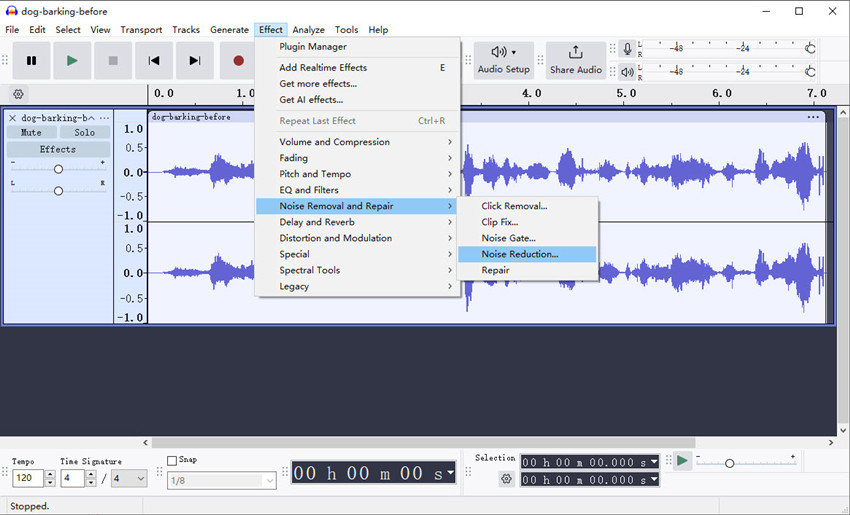Click the Stop transport button

(x=113, y=61)
